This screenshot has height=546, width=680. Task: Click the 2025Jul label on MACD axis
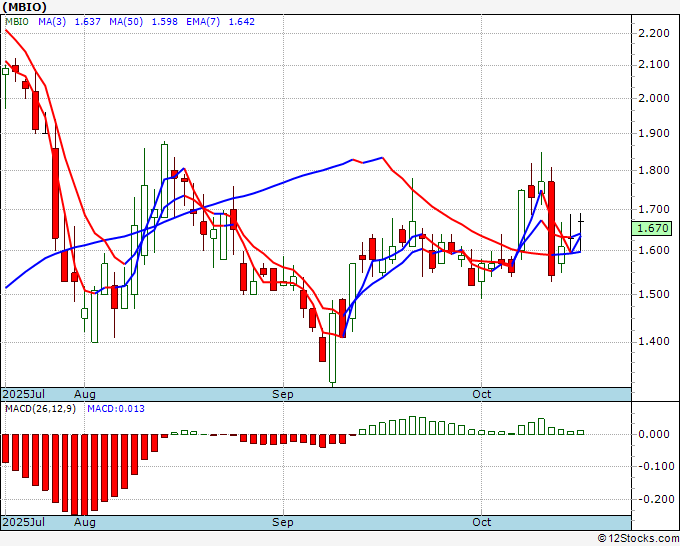pos(24,522)
